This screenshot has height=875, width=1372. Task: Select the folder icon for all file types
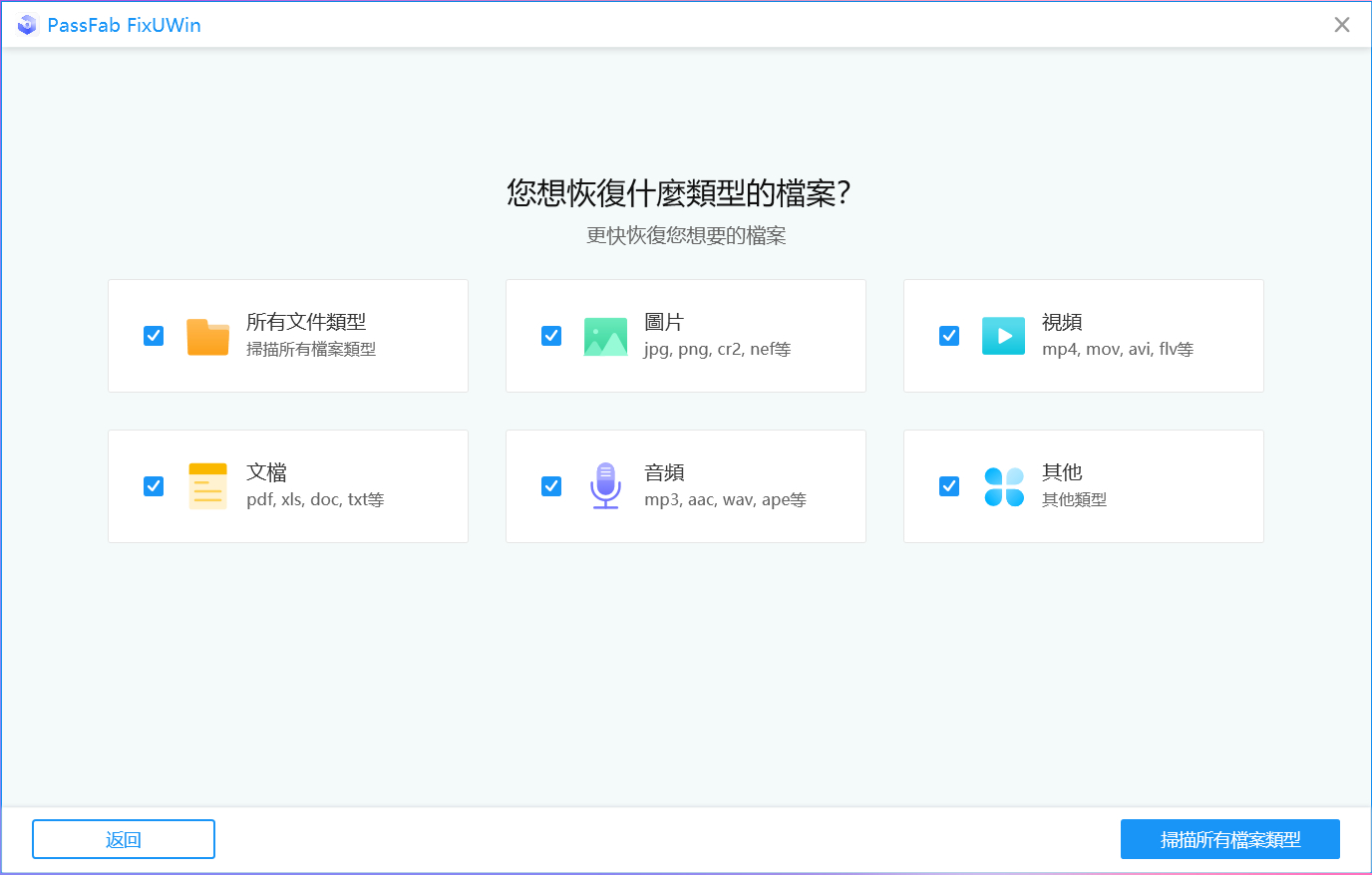207,336
